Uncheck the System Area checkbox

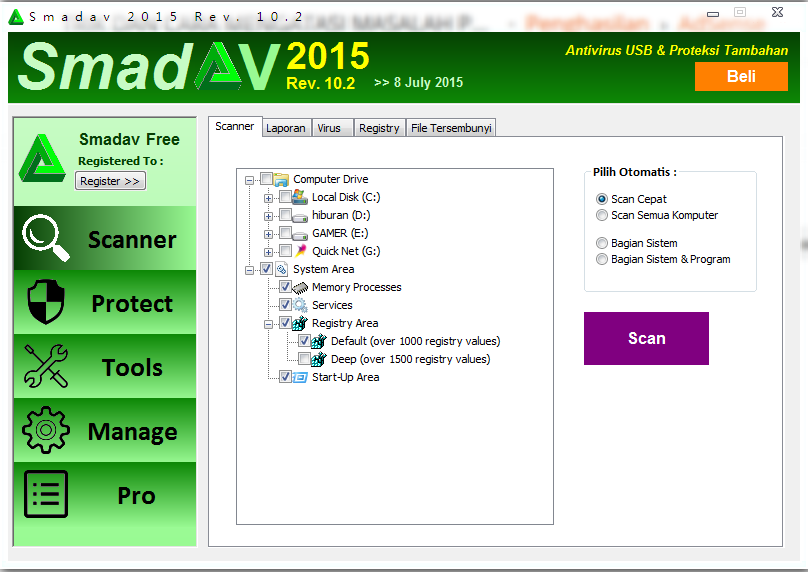[x=266, y=268]
